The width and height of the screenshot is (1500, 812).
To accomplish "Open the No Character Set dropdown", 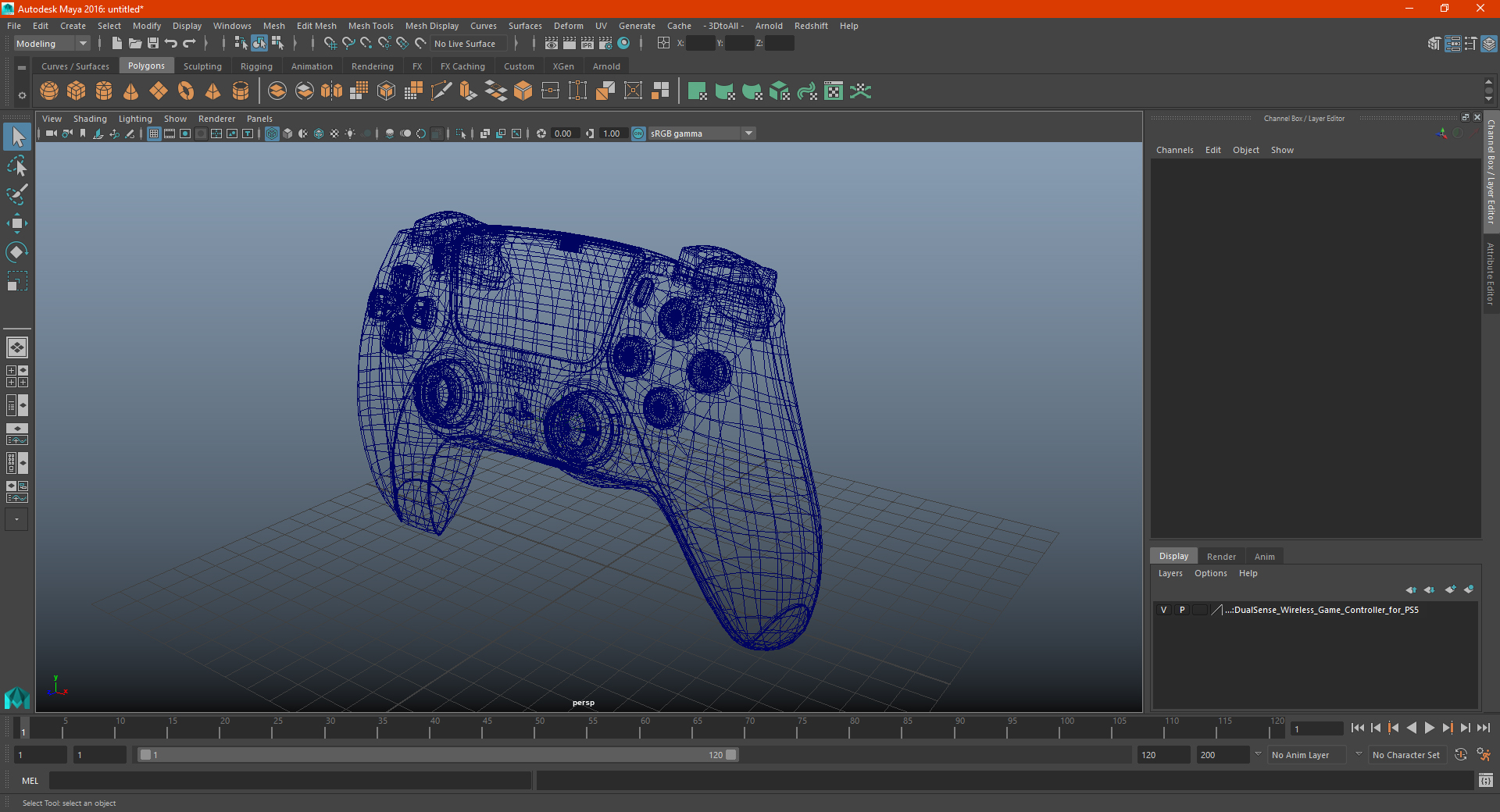I will coord(1409,755).
